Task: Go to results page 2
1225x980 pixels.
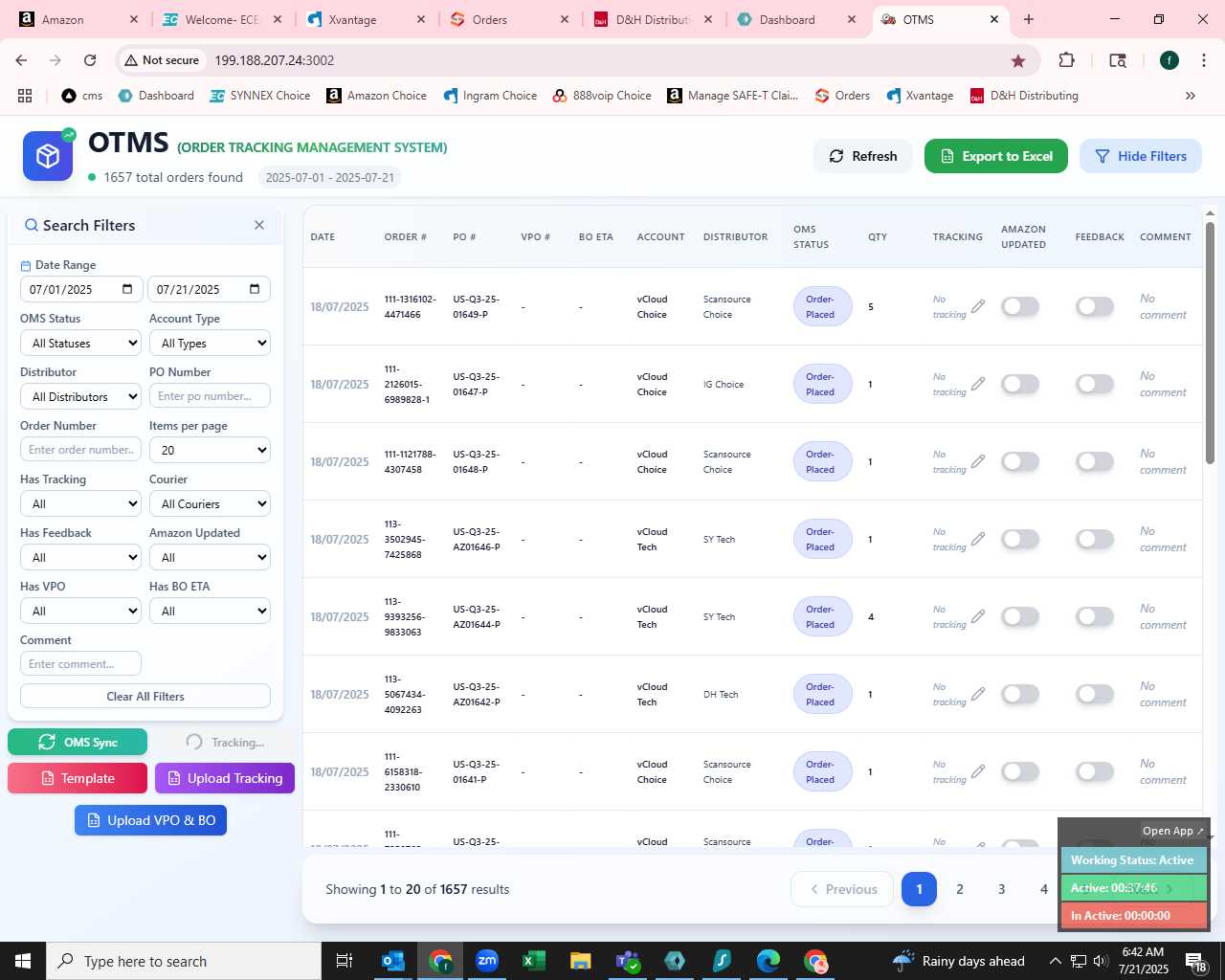Action: pyautogui.click(x=960, y=889)
